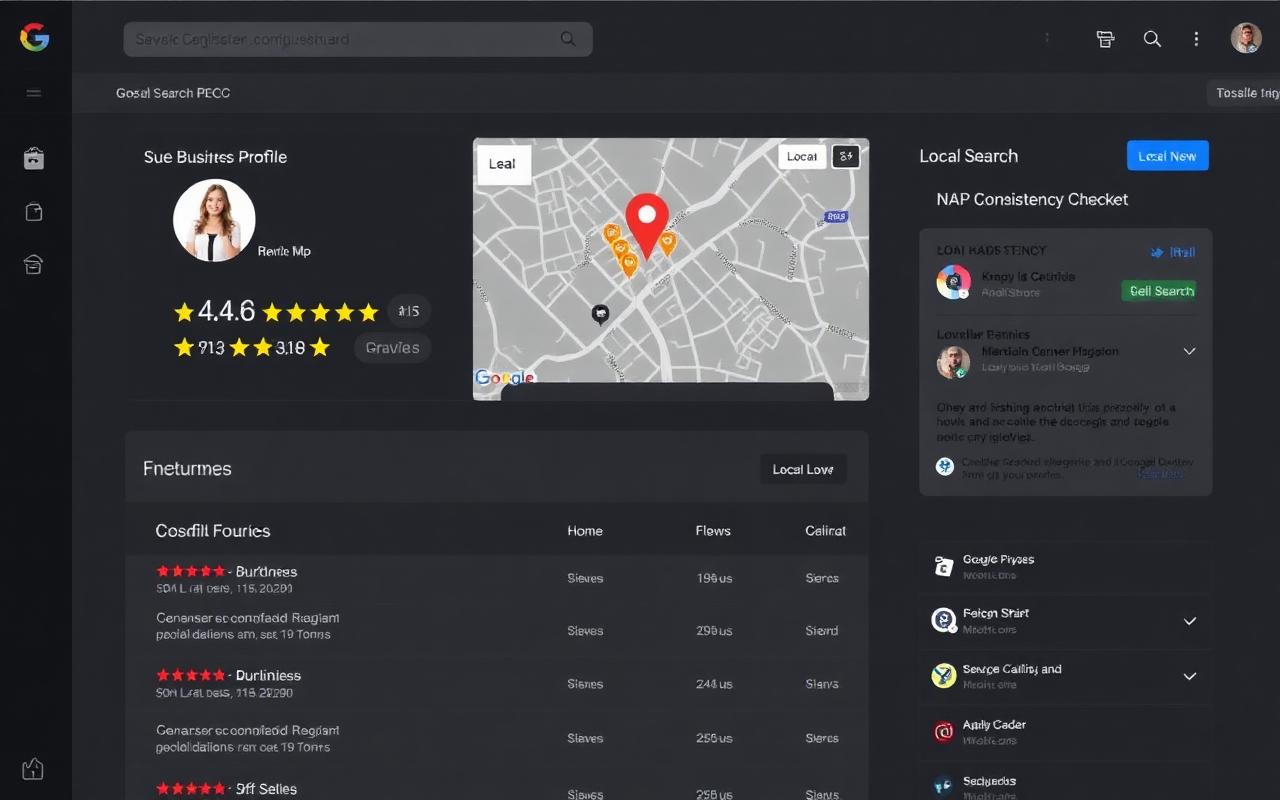This screenshot has width=1280, height=800.
Task: Expand the Sevrge Calling row chevron
Action: [1190, 676]
